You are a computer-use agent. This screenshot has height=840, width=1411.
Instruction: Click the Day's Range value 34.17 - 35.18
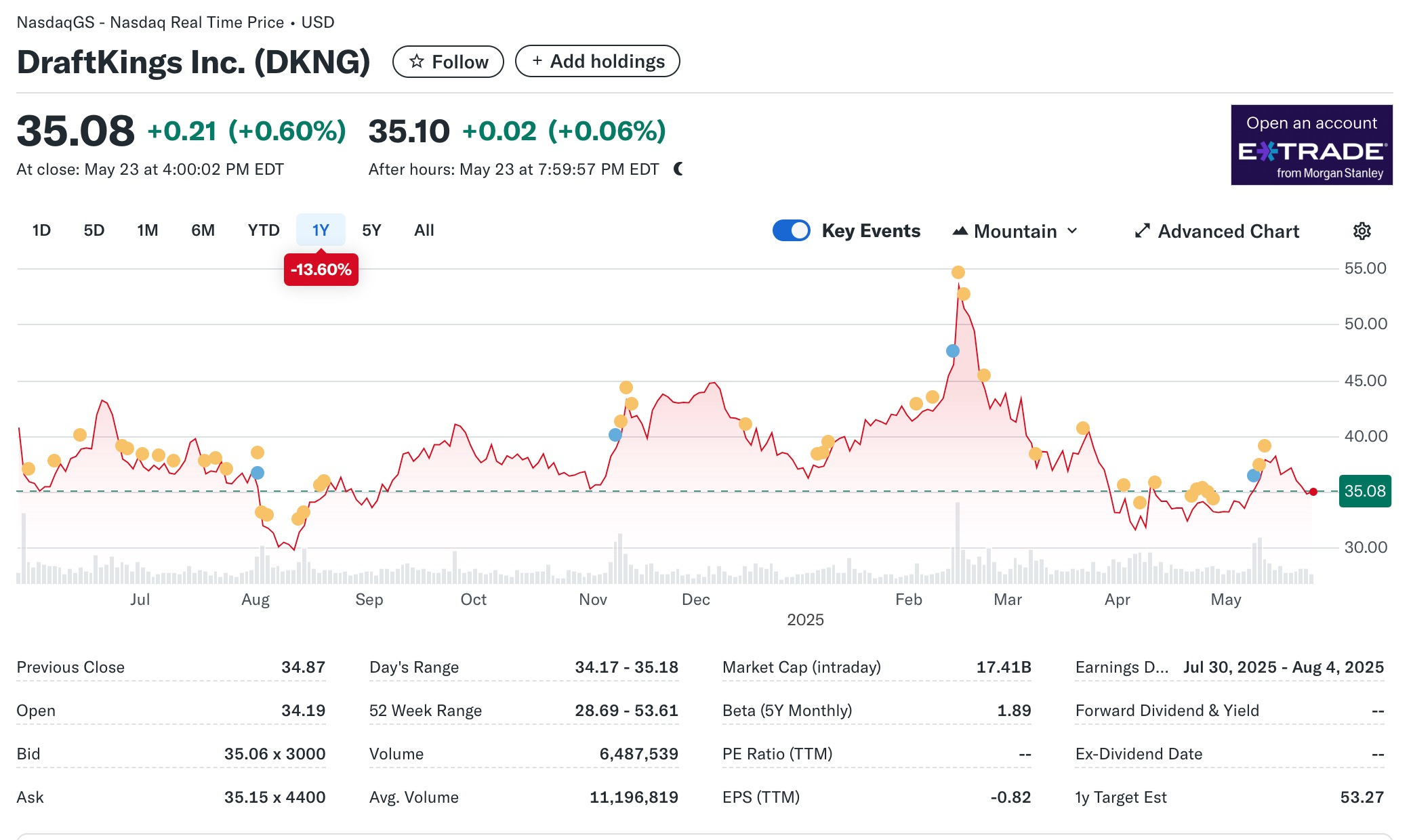point(626,667)
